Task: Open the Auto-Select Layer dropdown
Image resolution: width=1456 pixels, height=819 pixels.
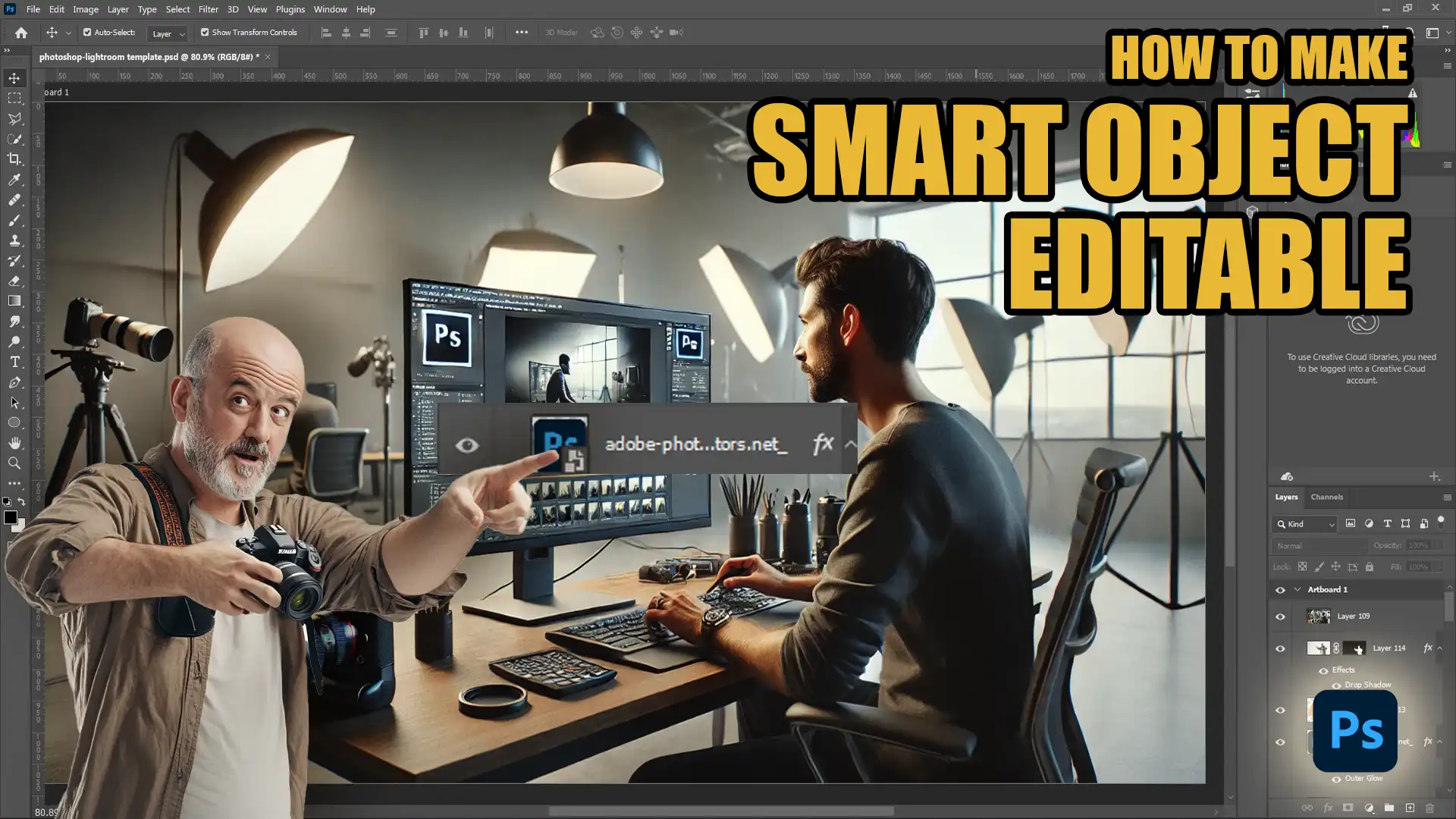Action: tap(168, 33)
